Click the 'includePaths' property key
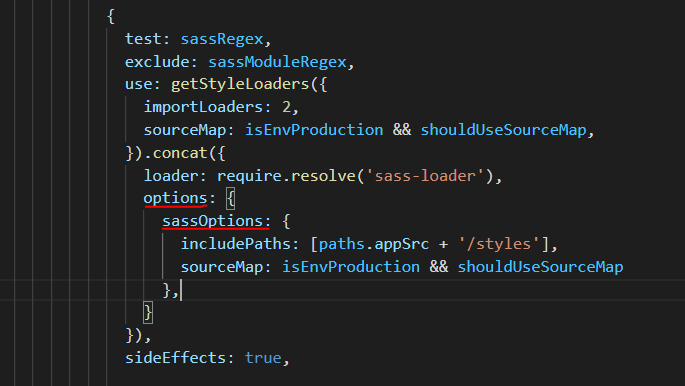 tap(236, 244)
